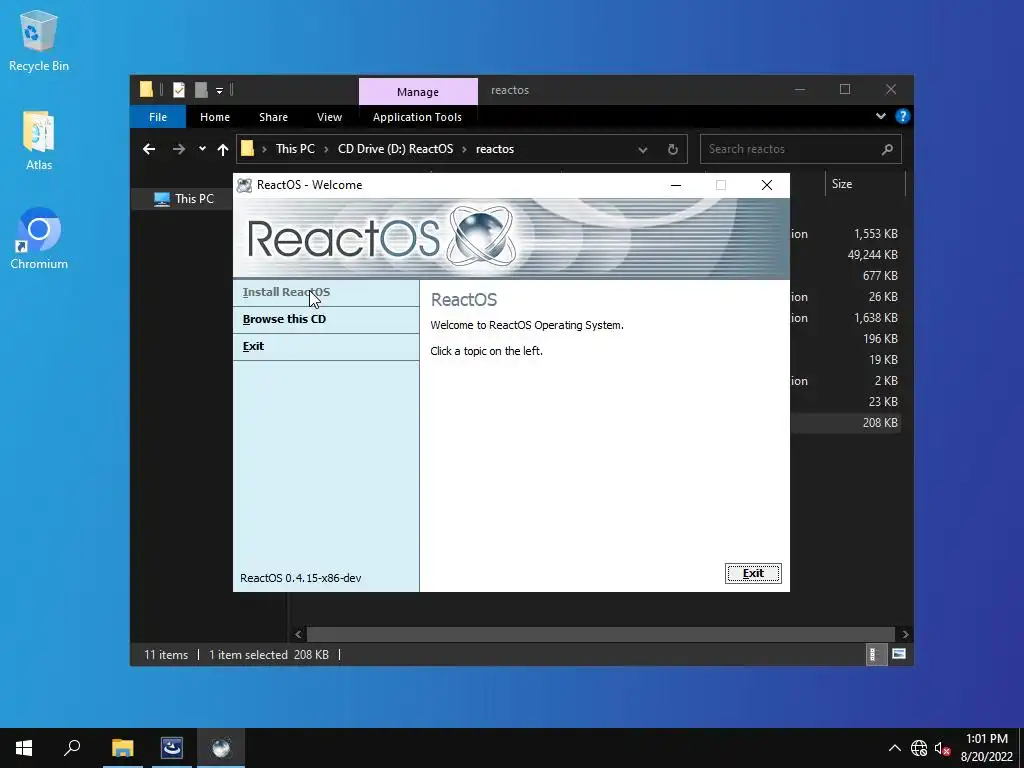Select This PC breadcrumb in address bar
The width and height of the screenshot is (1024, 768).
pos(295,149)
